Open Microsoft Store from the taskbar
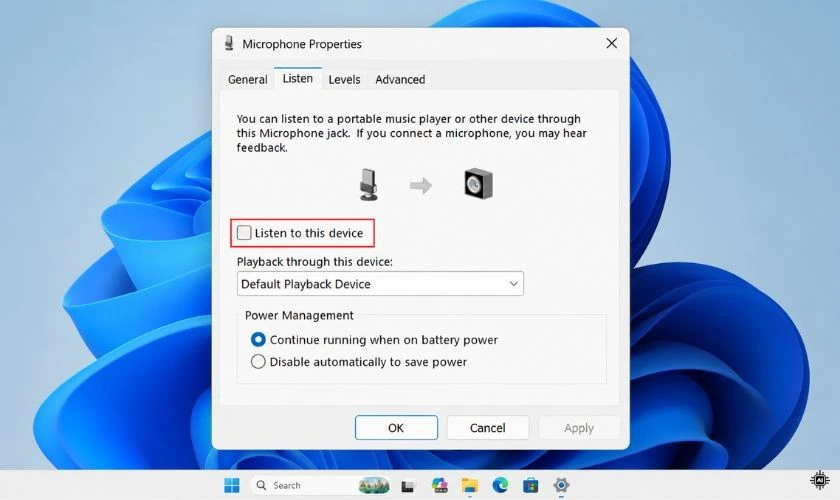 (x=531, y=486)
